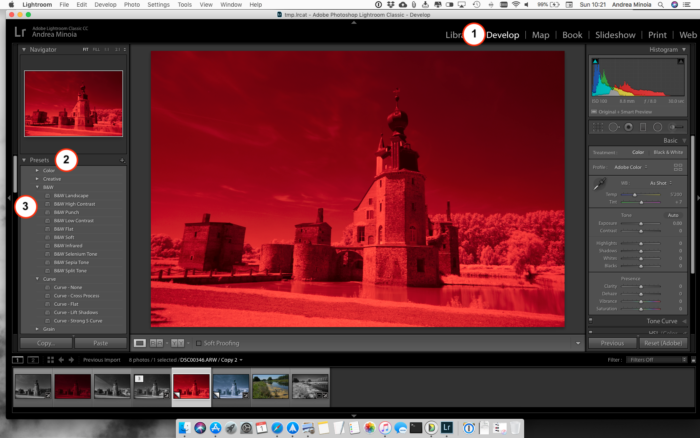Collapse the Curve presets group
Viewport: 700px width, 438px height.
pyautogui.click(x=37, y=279)
